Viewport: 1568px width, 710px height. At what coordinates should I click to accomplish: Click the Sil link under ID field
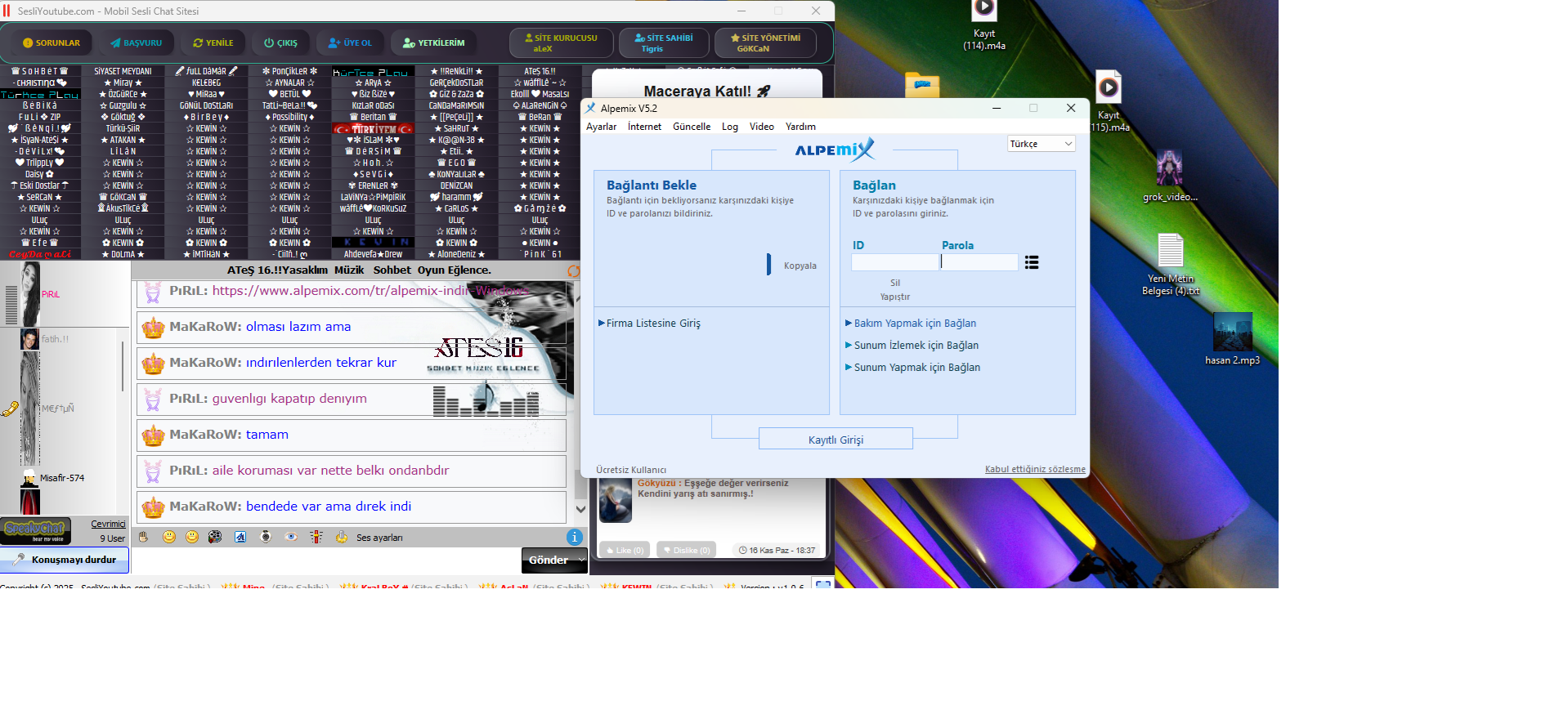pyautogui.click(x=895, y=283)
